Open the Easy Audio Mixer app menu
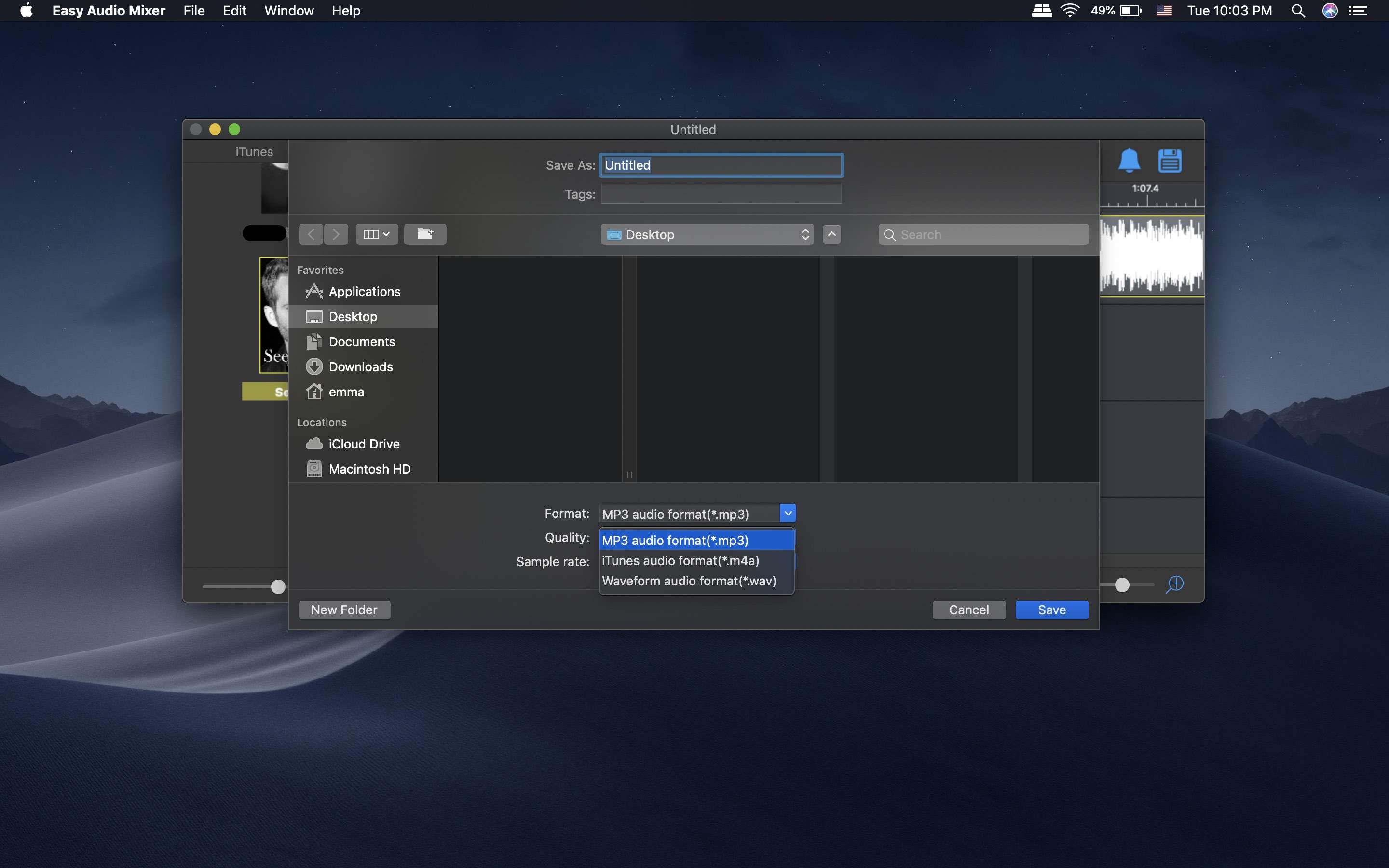Image resolution: width=1389 pixels, height=868 pixels. point(109,10)
